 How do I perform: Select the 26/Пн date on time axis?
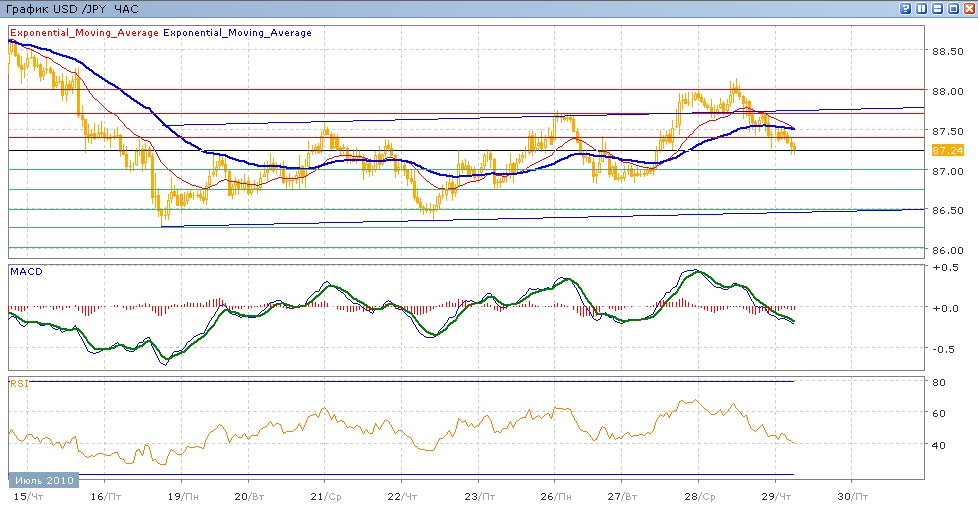tap(555, 496)
